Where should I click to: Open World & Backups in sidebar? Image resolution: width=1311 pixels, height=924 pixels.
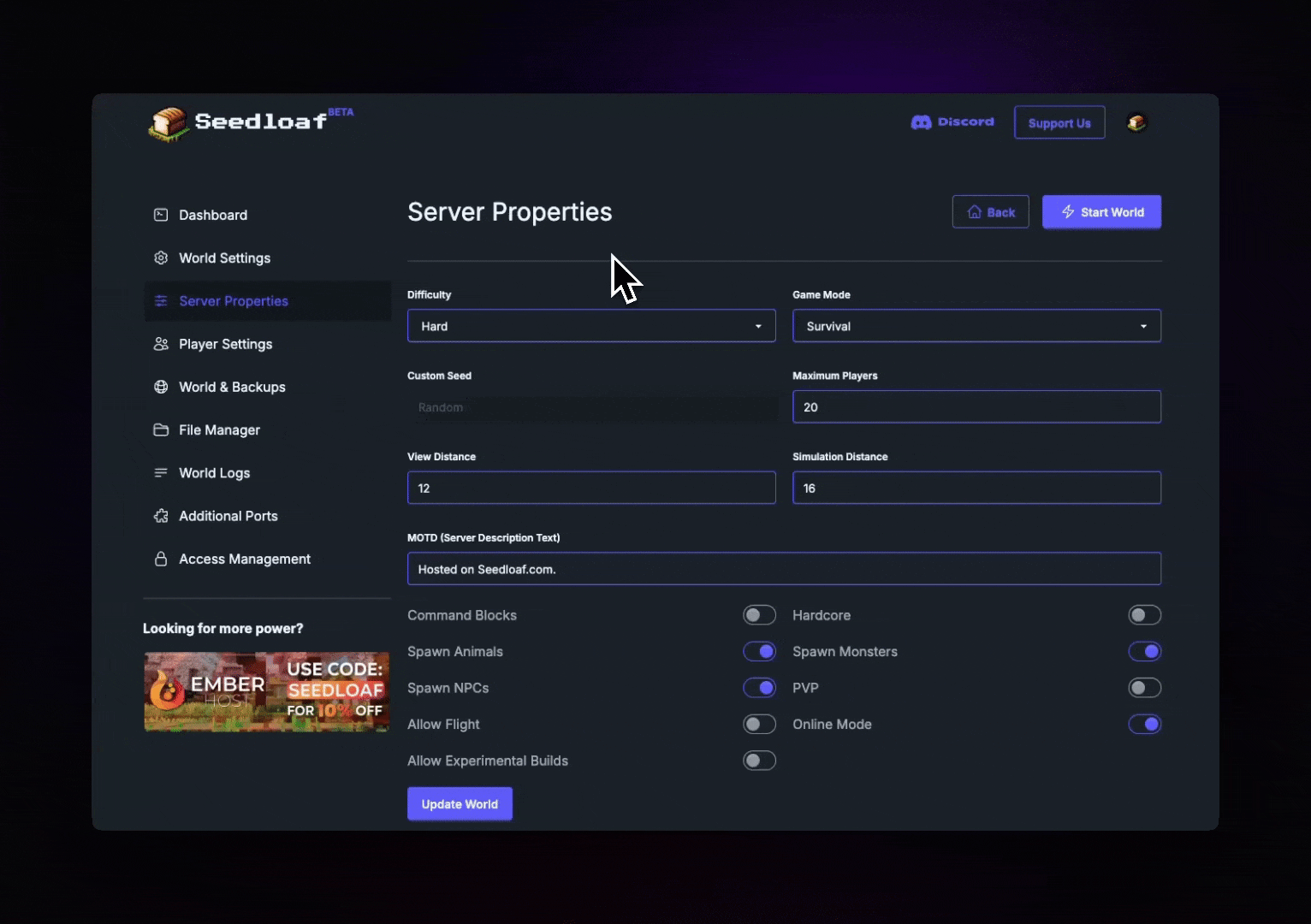pos(267,387)
